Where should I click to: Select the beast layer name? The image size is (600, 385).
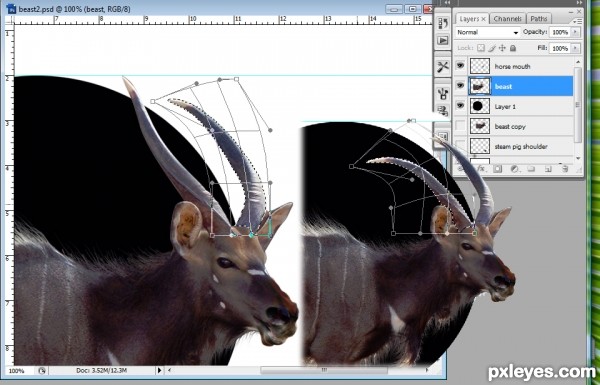pos(503,86)
